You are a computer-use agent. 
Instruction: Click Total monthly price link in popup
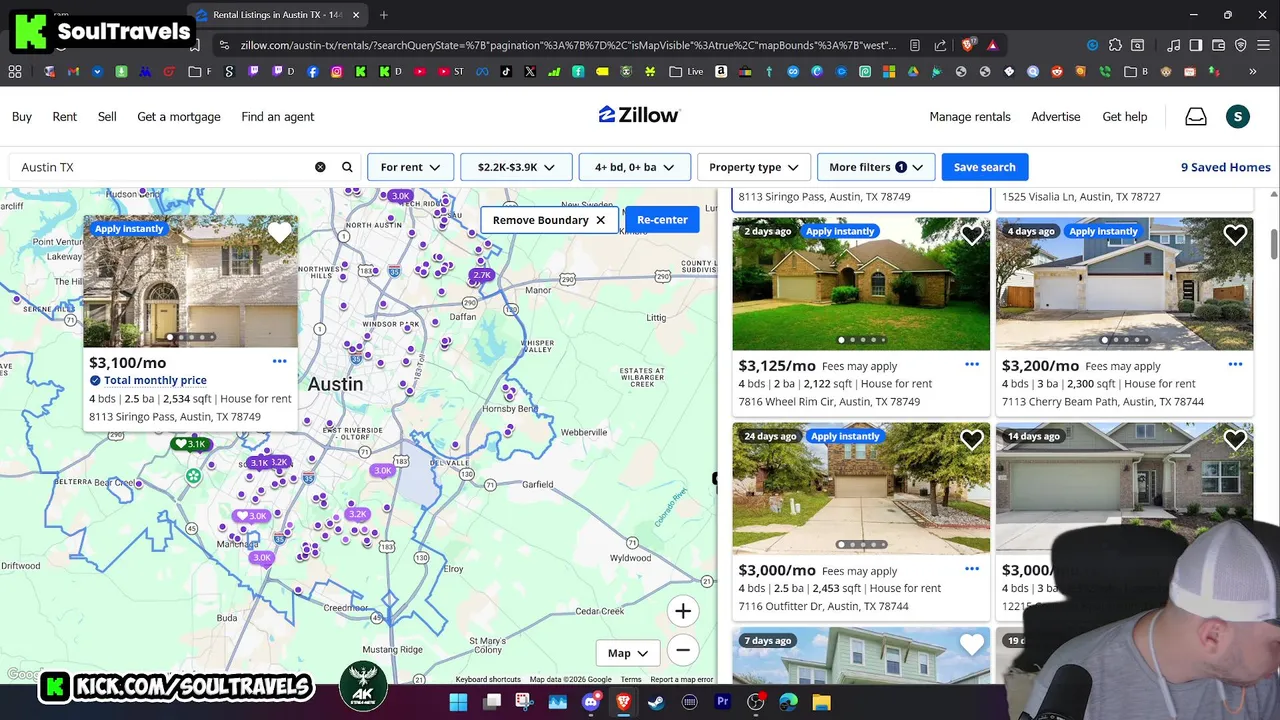tap(155, 380)
